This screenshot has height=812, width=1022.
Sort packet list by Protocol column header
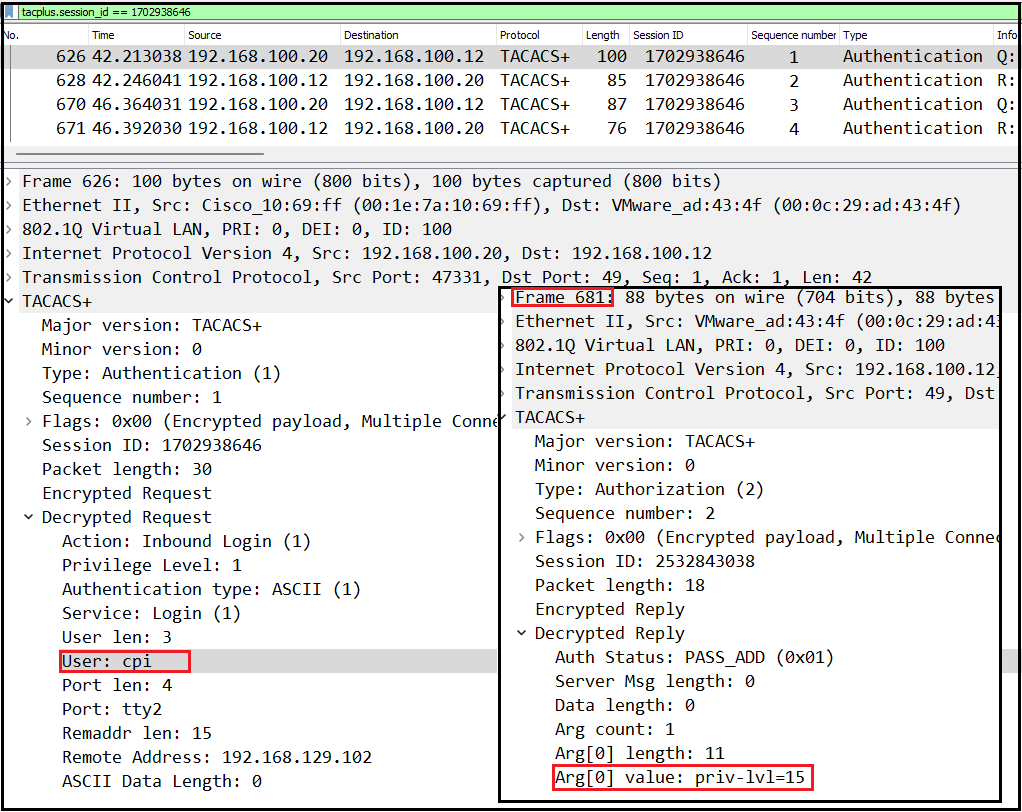520,35
